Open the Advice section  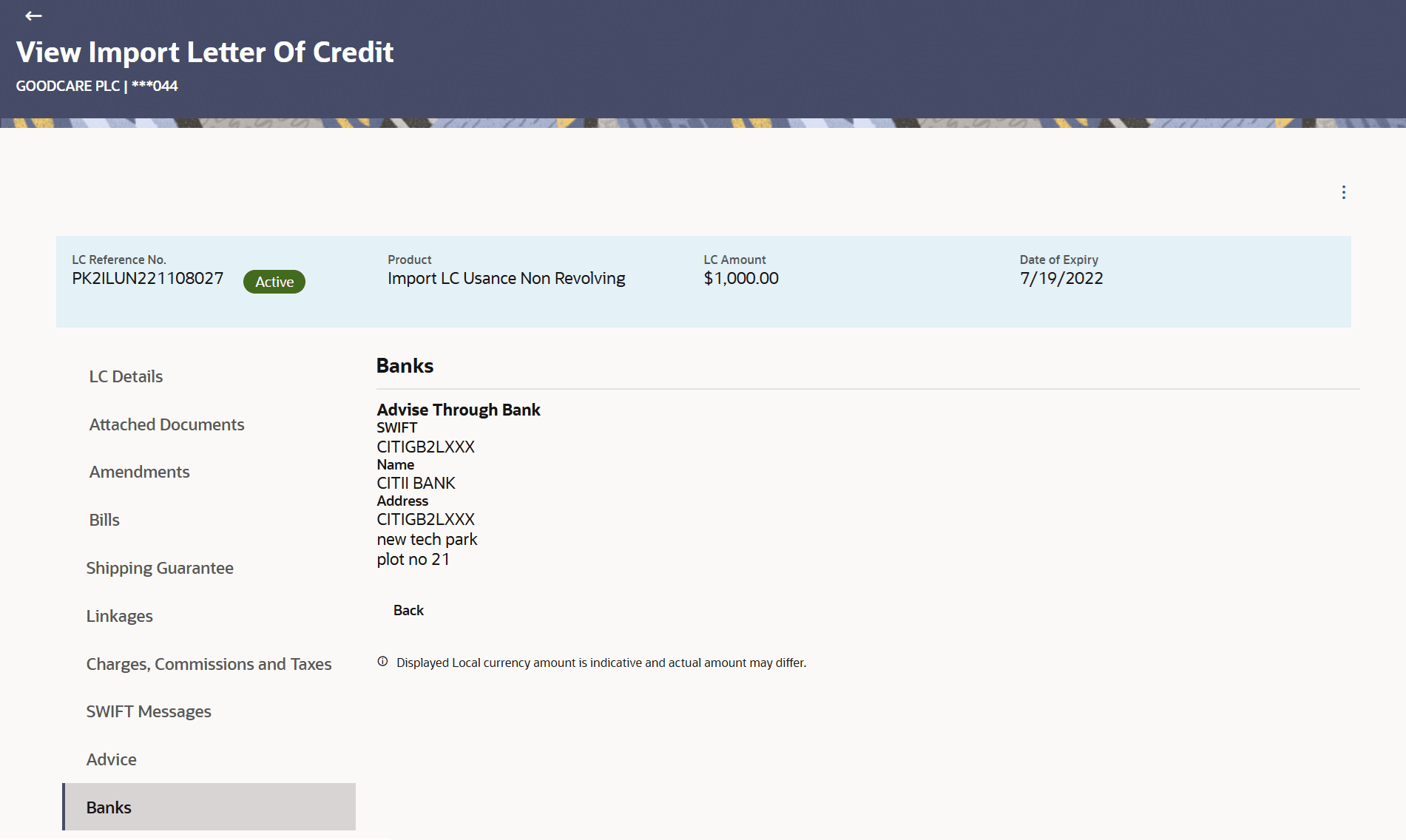click(111, 759)
